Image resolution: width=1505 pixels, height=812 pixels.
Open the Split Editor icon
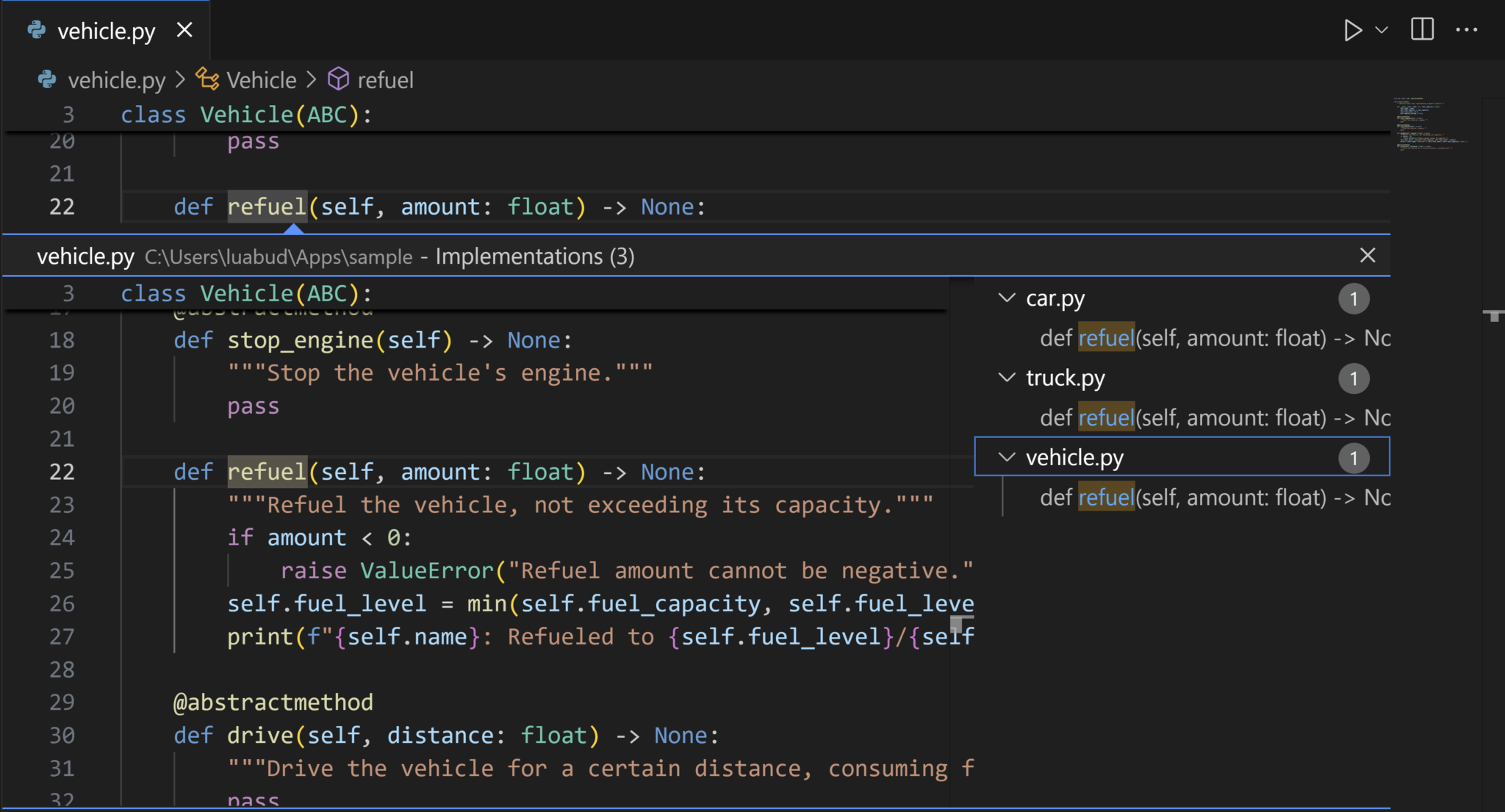[1423, 29]
